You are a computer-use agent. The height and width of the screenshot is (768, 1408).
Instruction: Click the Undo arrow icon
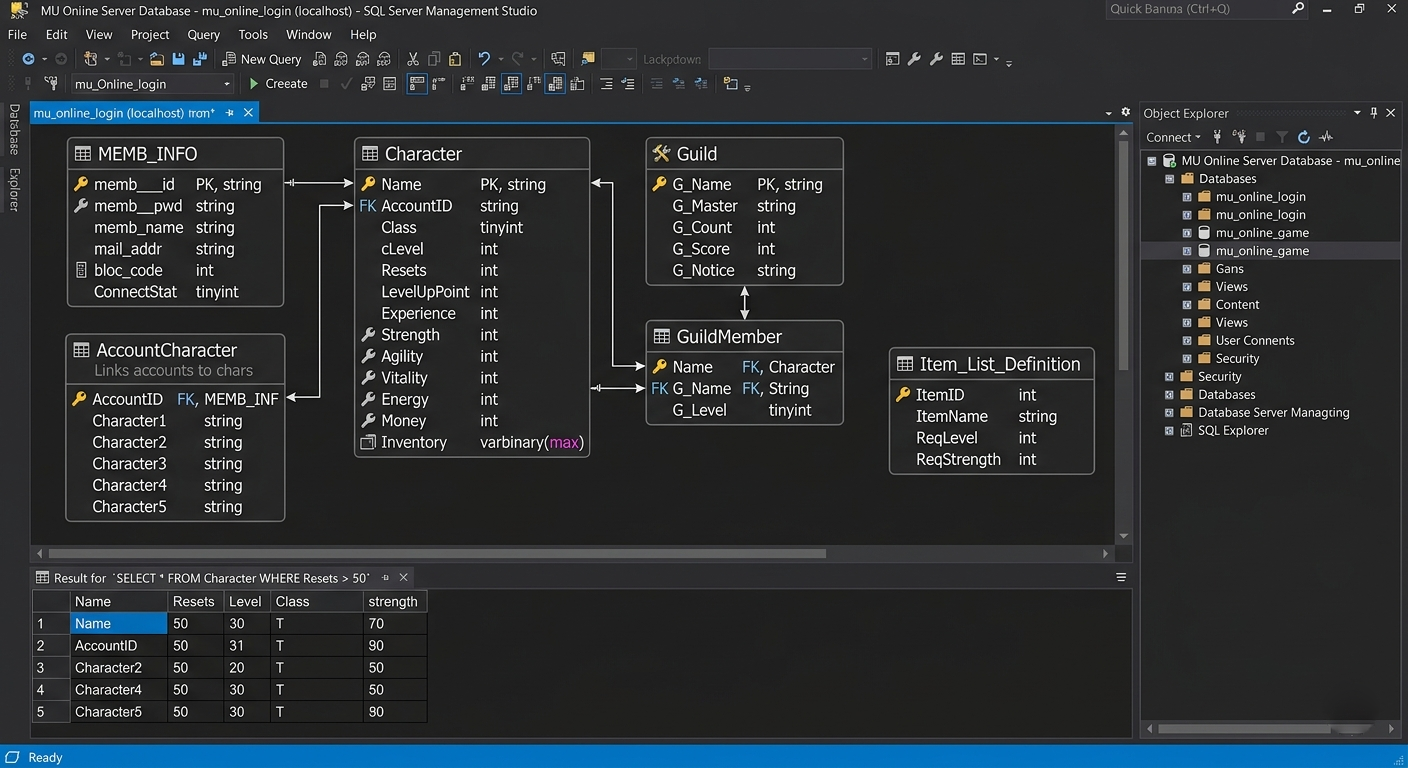484,59
